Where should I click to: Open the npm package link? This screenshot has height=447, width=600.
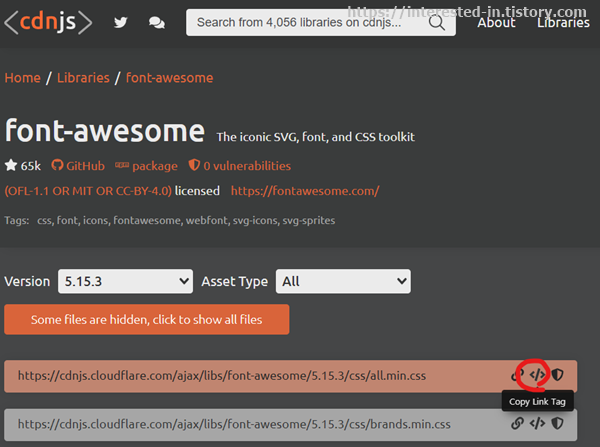(146, 166)
